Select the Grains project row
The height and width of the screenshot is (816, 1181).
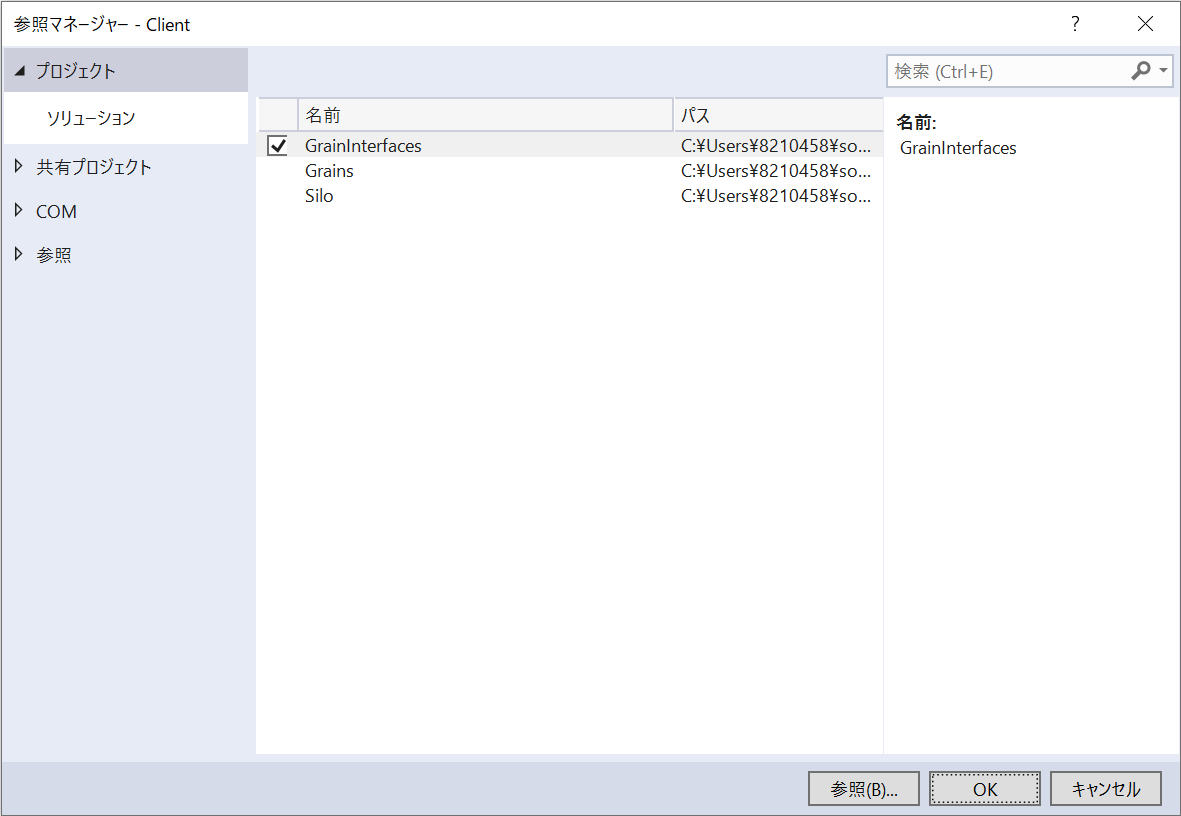point(570,171)
